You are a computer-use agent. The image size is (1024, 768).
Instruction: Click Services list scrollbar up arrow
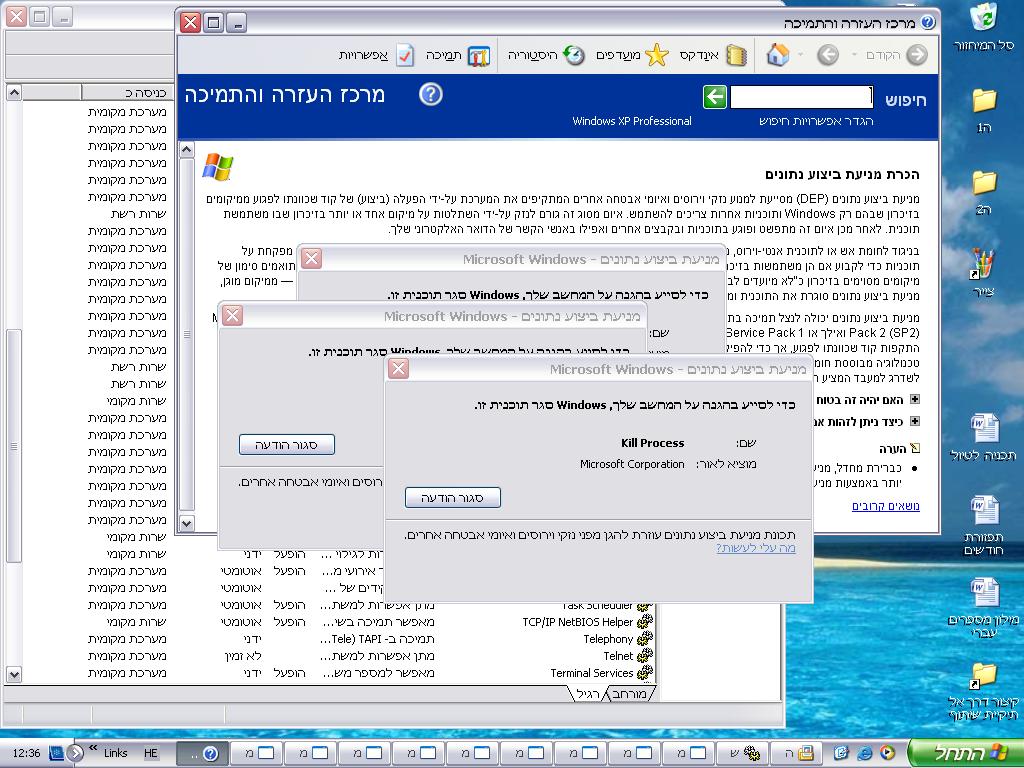[x=14, y=93]
